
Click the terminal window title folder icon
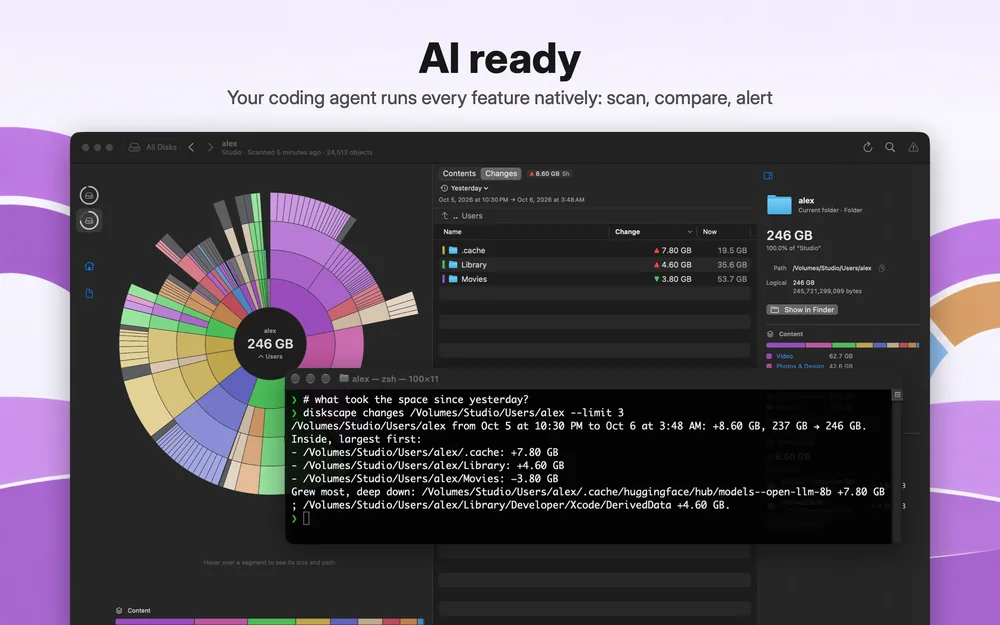(x=344, y=379)
